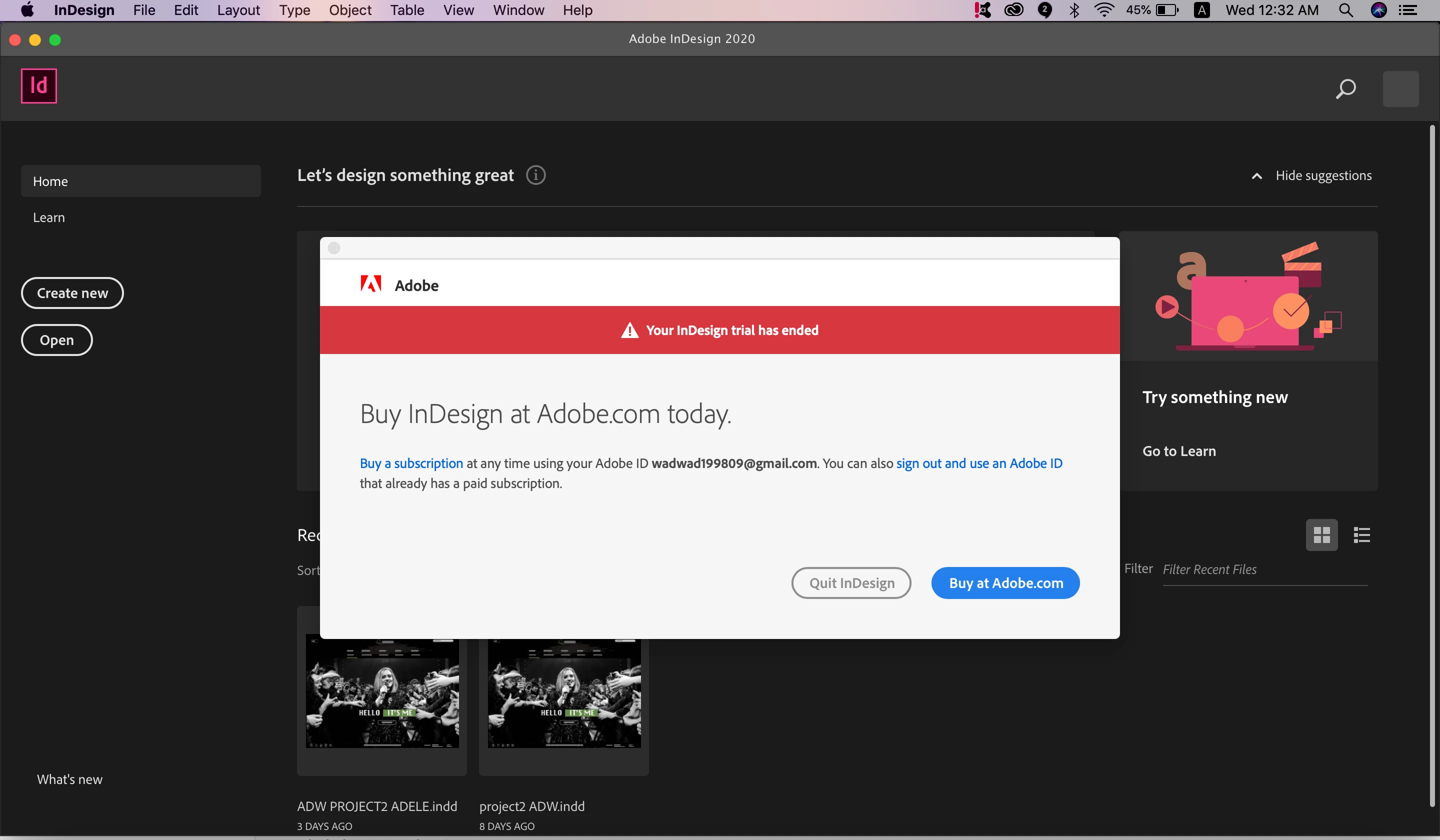The width and height of the screenshot is (1440, 840).
Task: Open Notification Center list icon
Action: pyautogui.click(x=1408, y=9)
